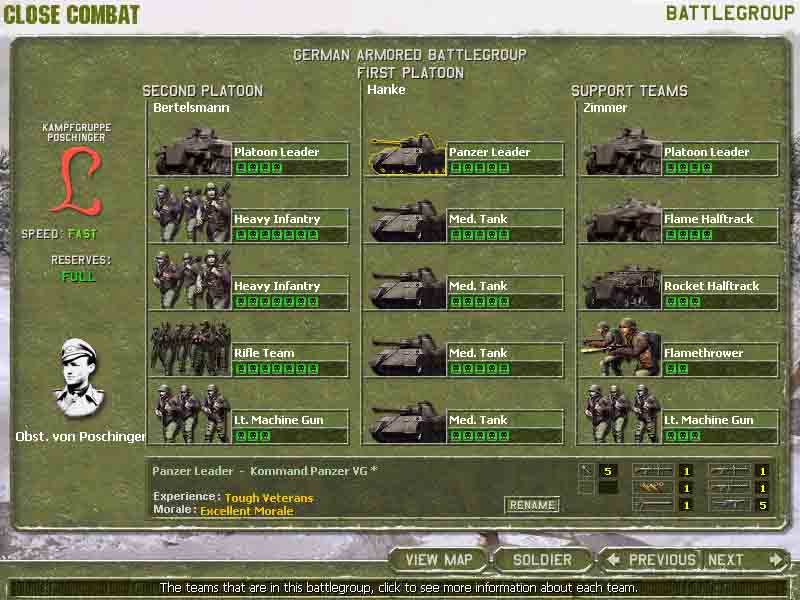Pick Second Platoon's Lt. Machine Gun picture
This screenshot has width=800, height=600.
coord(191,414)
